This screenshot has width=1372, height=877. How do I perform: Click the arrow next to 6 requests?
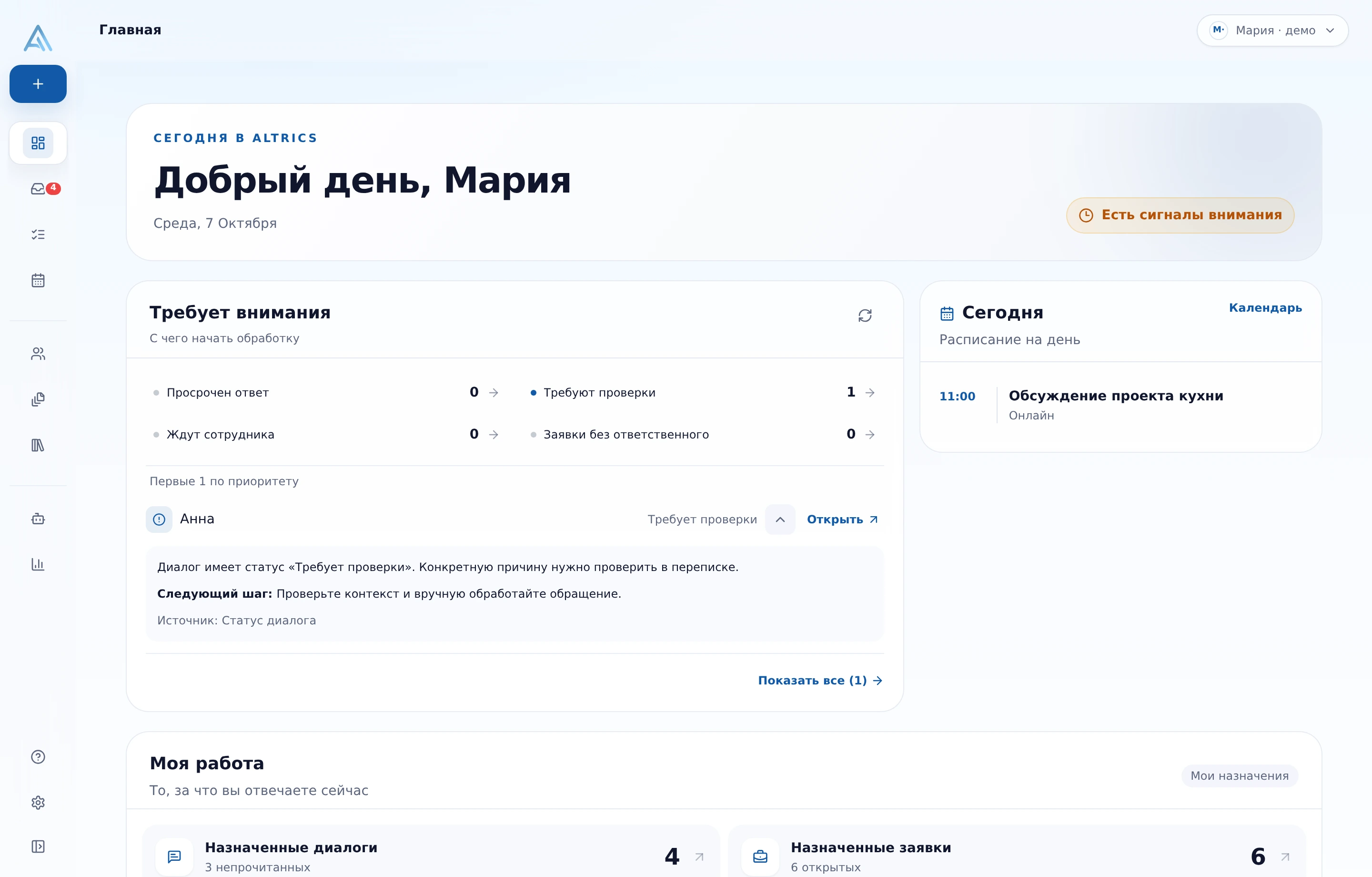pos(1285,857)
